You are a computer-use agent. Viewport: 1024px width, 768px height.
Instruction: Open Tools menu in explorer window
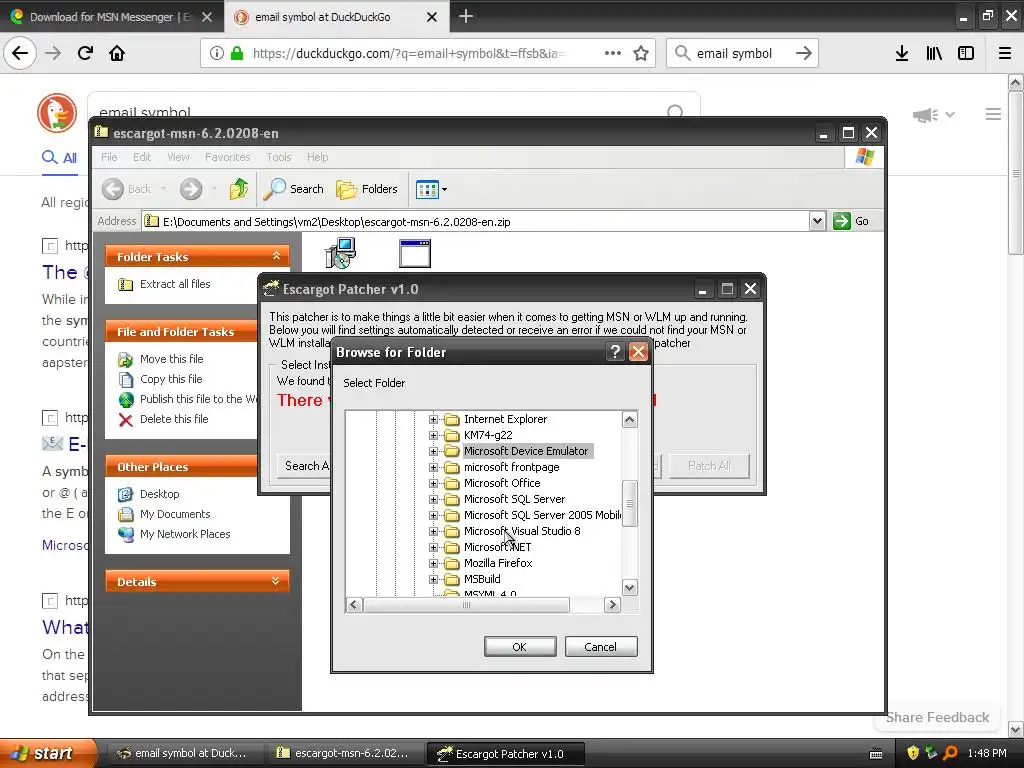[278, 157]
